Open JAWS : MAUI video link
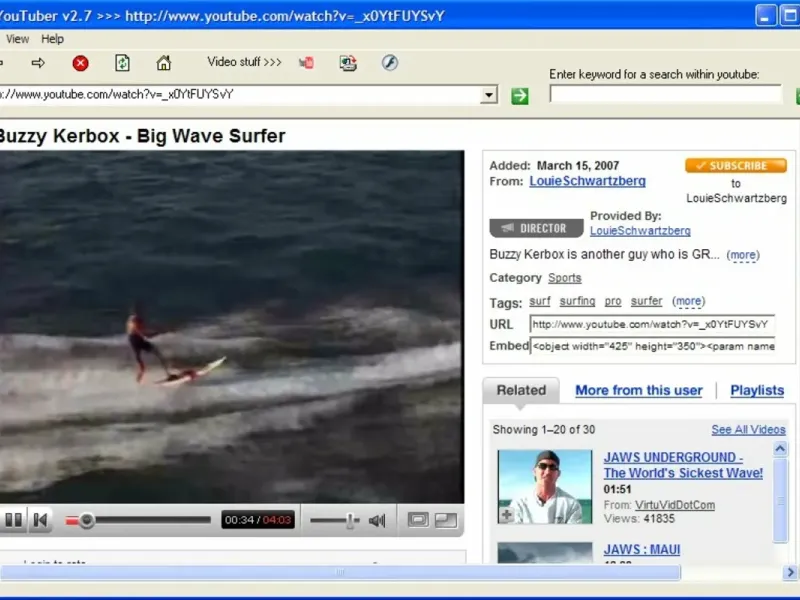800x600 pixels. (641, 549)
